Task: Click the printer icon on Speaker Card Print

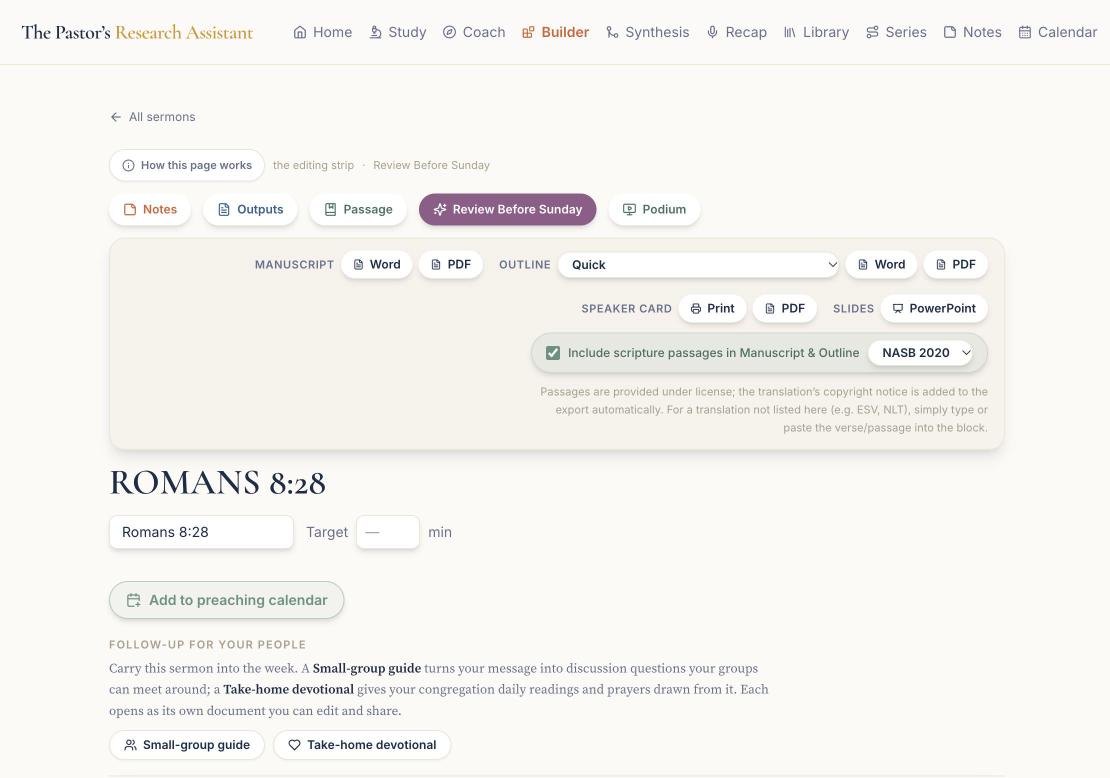Action: pos(696,309)
